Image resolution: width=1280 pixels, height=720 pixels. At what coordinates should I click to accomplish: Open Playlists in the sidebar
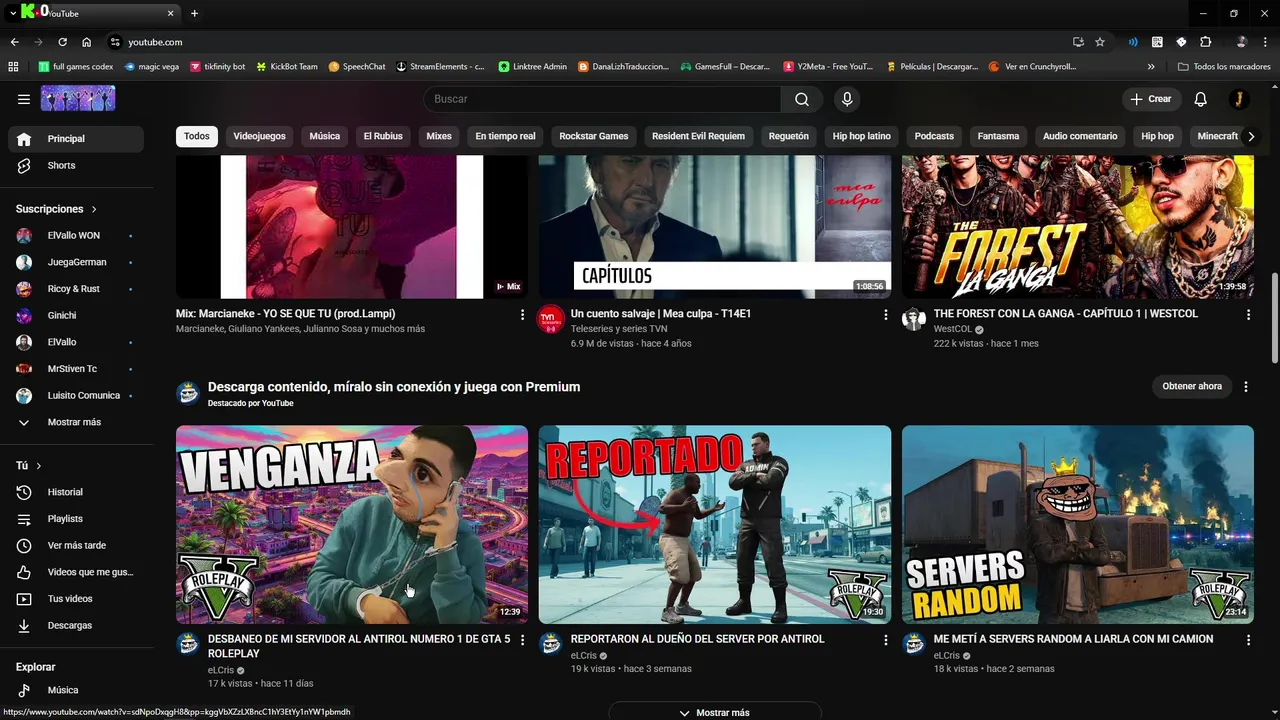click(x=76, y=519)
